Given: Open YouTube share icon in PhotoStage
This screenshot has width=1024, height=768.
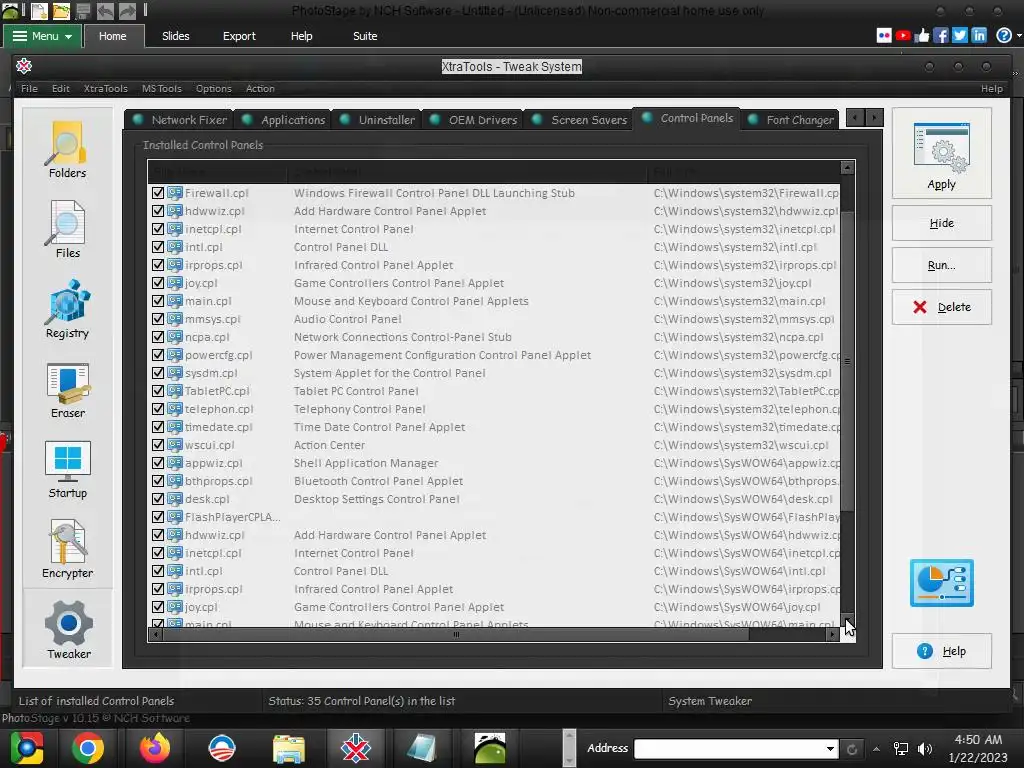Looking at the screenshot, I should pos(903,36).
